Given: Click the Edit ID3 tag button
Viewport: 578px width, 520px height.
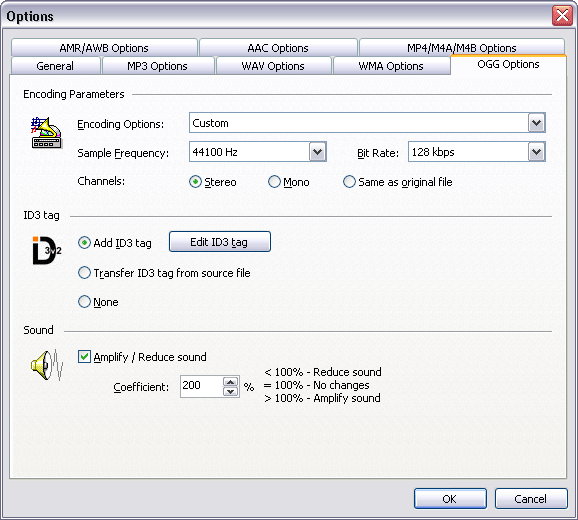Looking at the screenshot, I should [220, 242].
